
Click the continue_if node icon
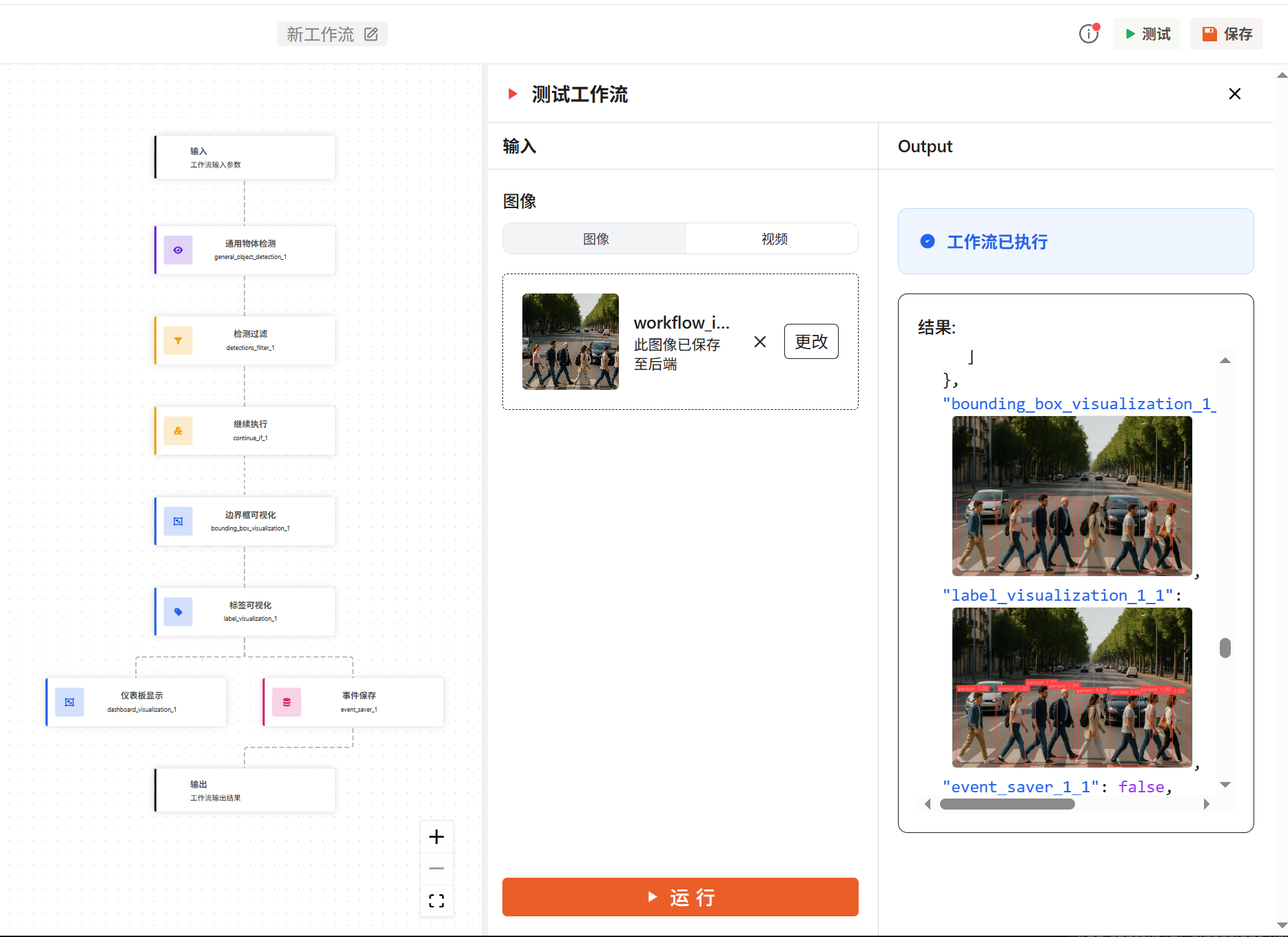click(178, 431)
